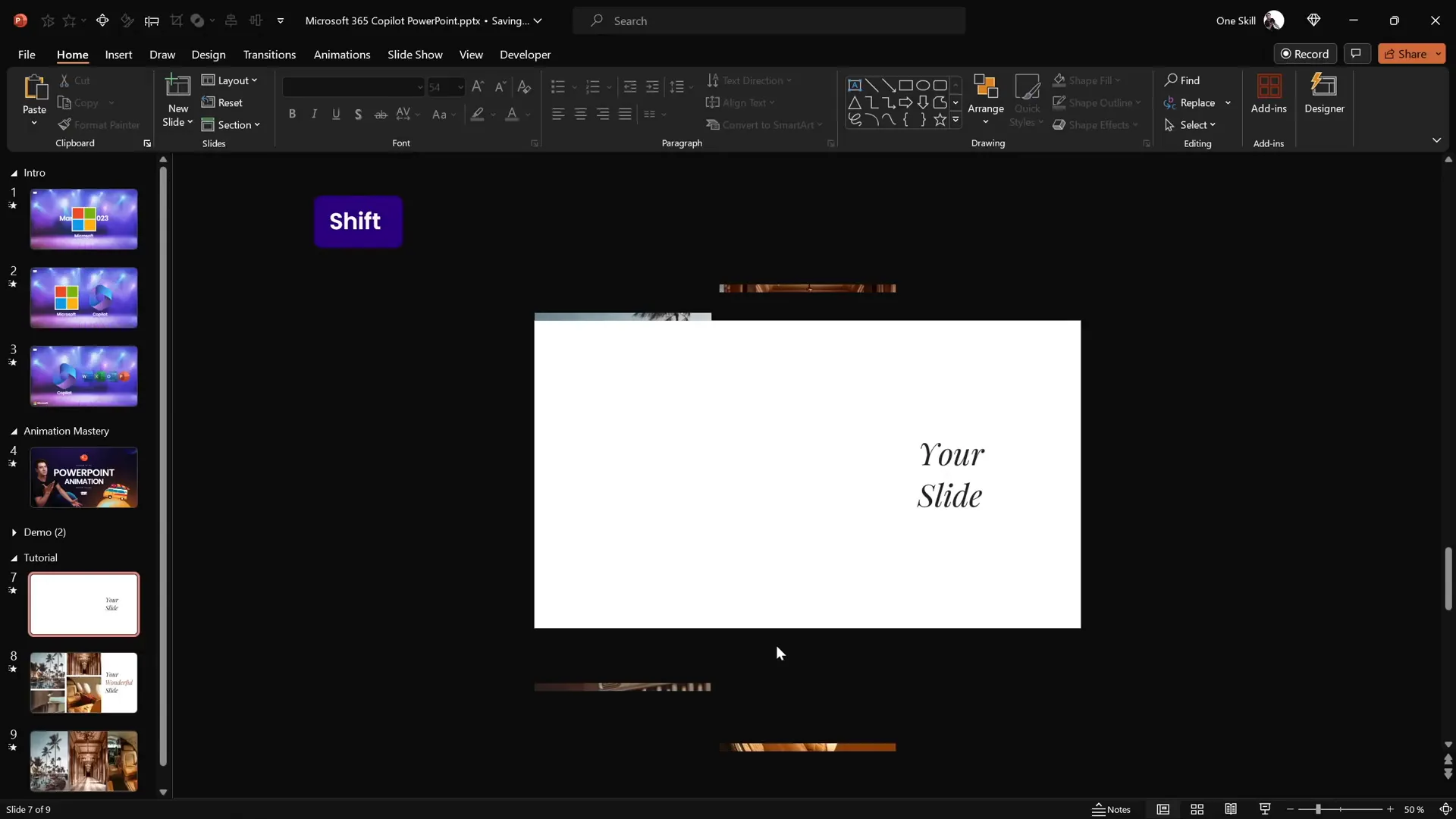Collapse the Tutorial section in slide panel

pos(14,557)
